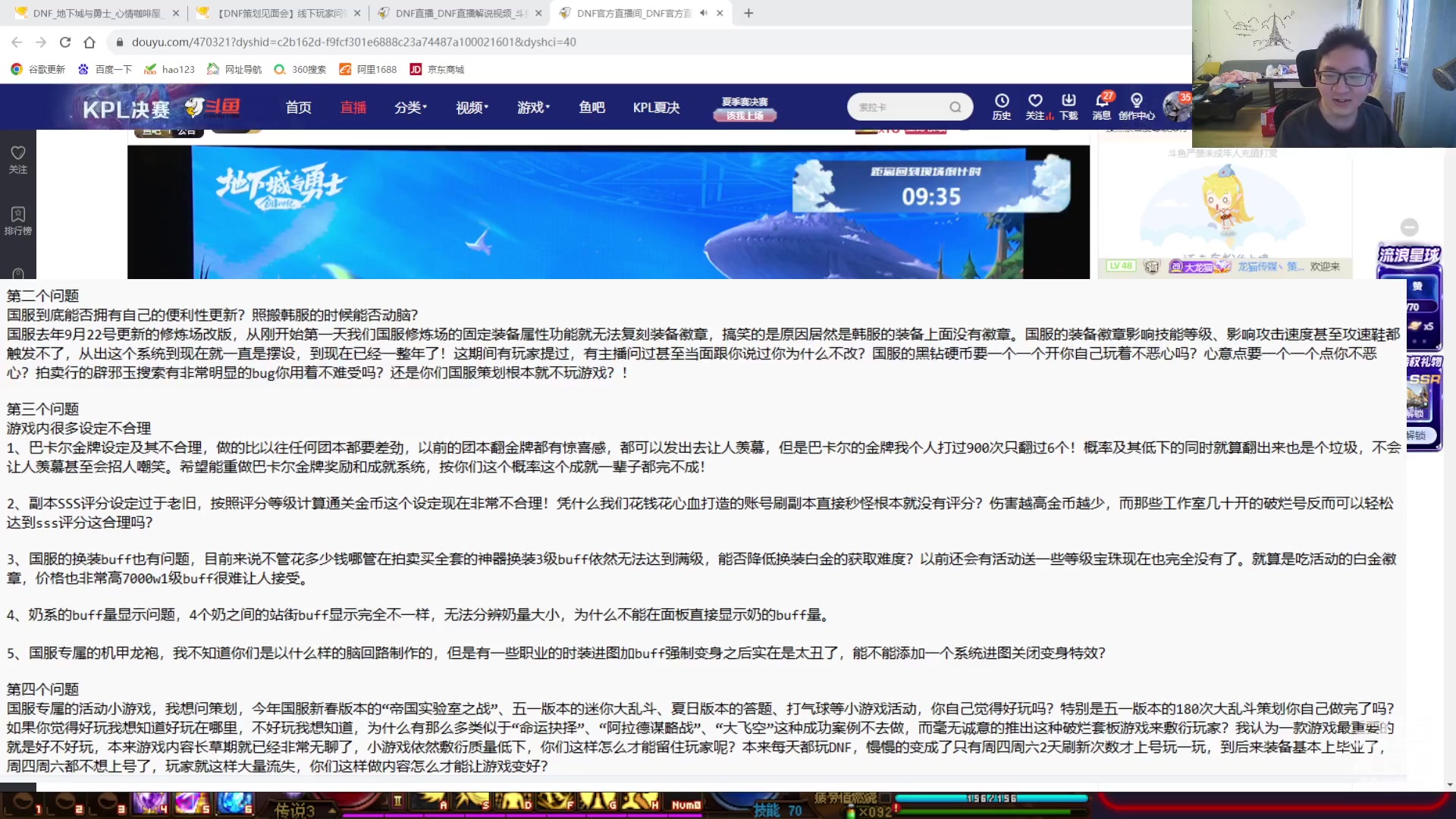Open the 下载 download icon
This screenshot has height=819, width=1456.
(1068, 106)
